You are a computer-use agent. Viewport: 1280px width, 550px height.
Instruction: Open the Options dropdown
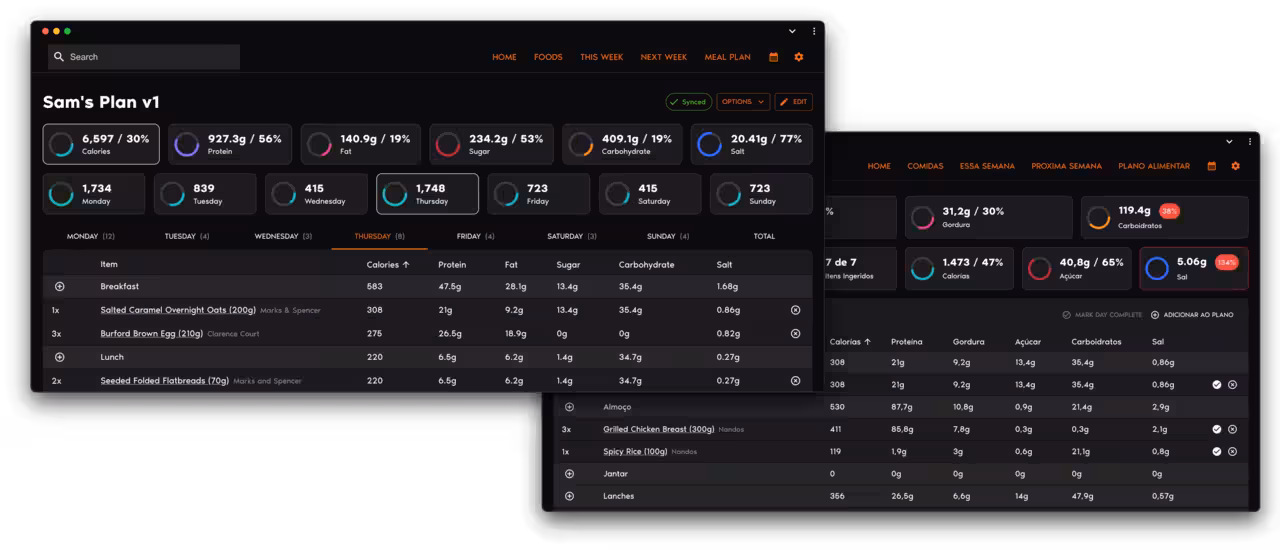click(743, 102)
